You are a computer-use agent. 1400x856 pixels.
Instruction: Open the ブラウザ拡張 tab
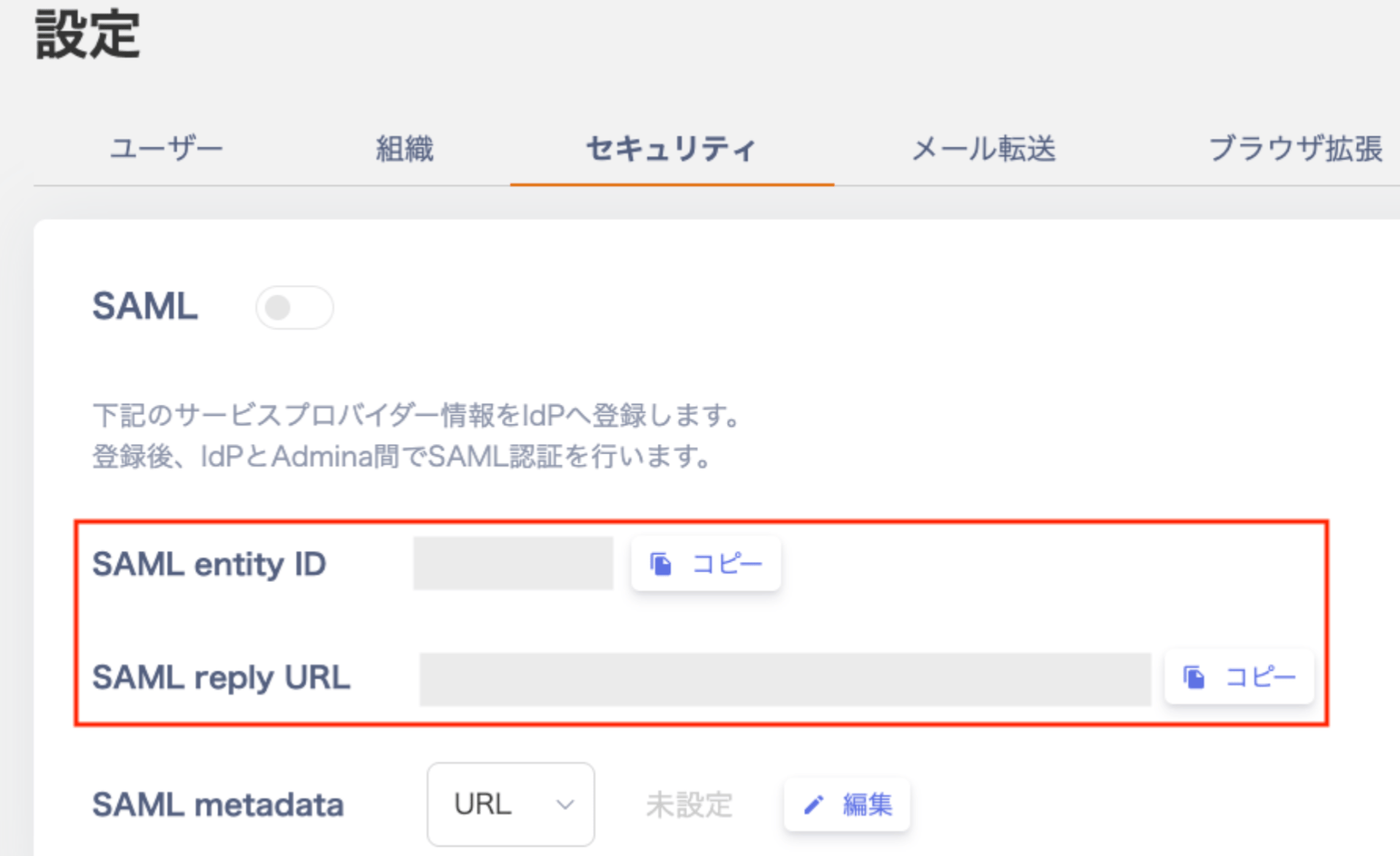(1296, 149)
